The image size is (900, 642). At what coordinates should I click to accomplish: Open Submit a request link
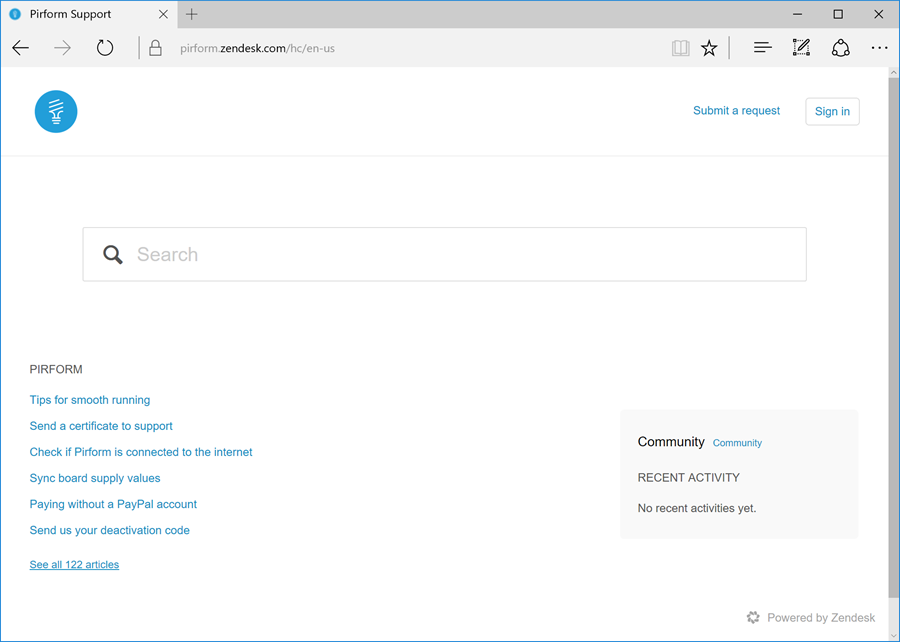click(x=736, y=111)
